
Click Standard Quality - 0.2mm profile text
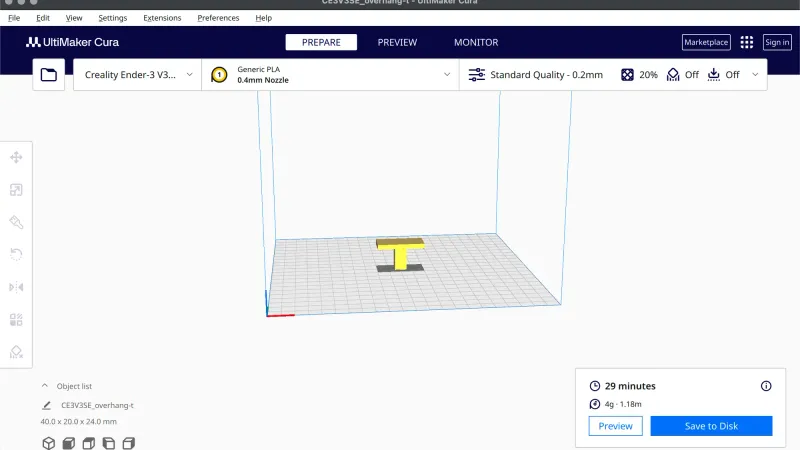[x=546, y=74]
